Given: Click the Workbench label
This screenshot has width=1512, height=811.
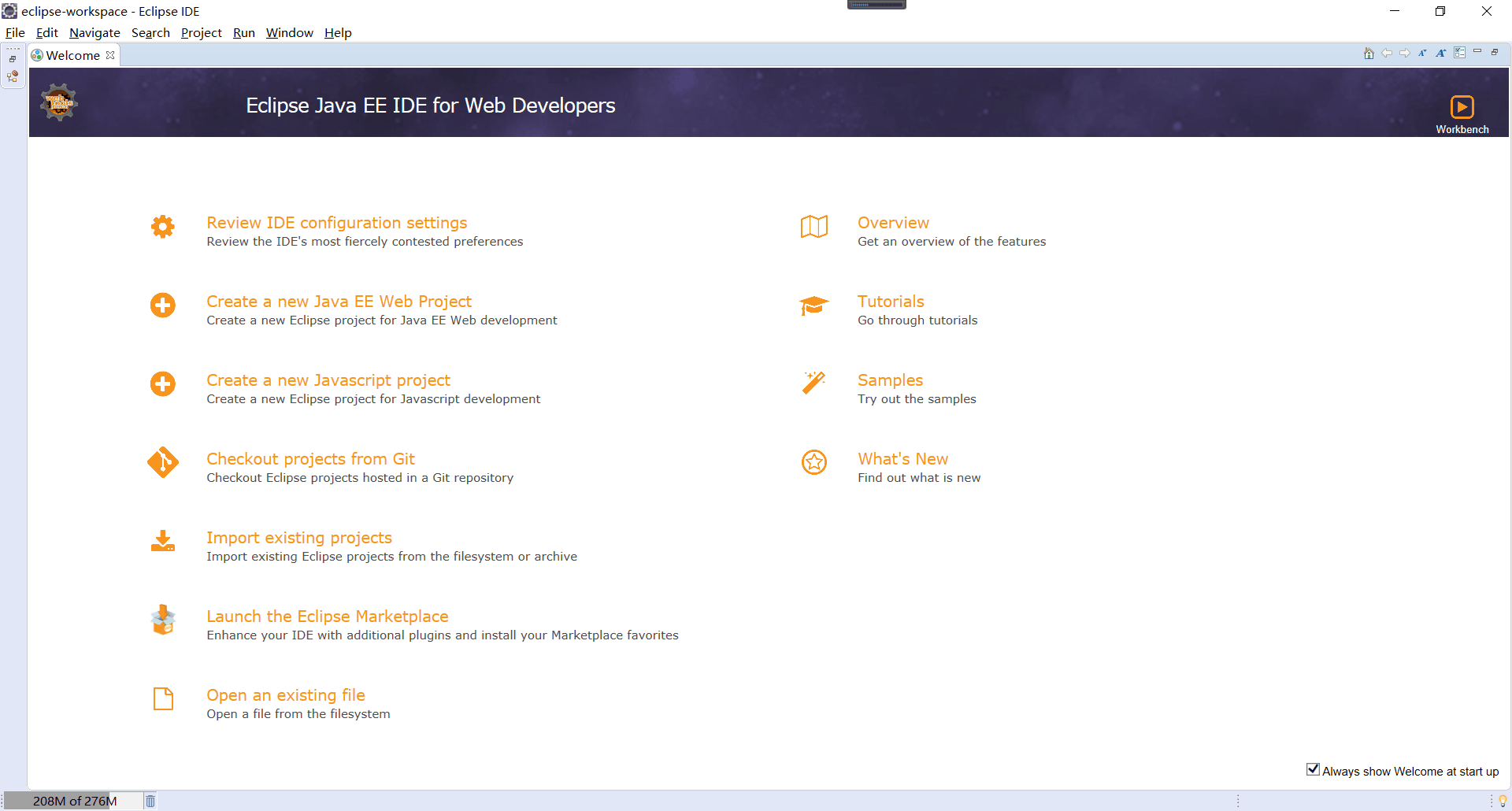Looking at the screenshot, I should point(1462,129).
